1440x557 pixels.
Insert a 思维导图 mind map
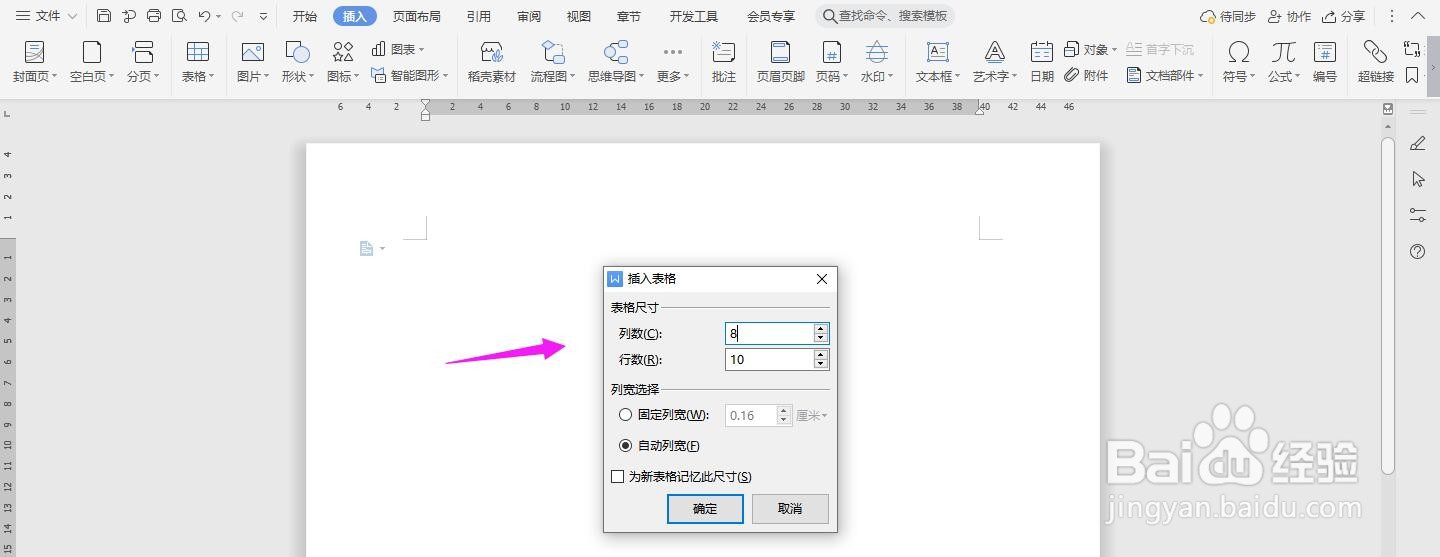click(x=617, y=61)
